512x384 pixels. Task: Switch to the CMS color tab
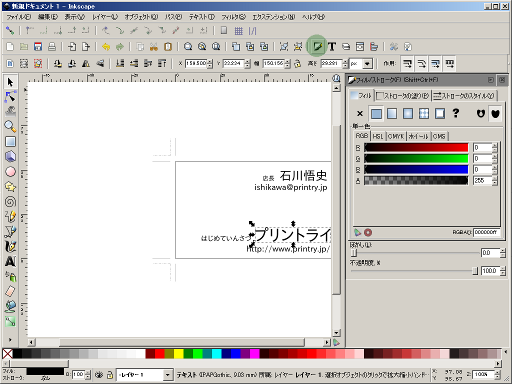439,136
